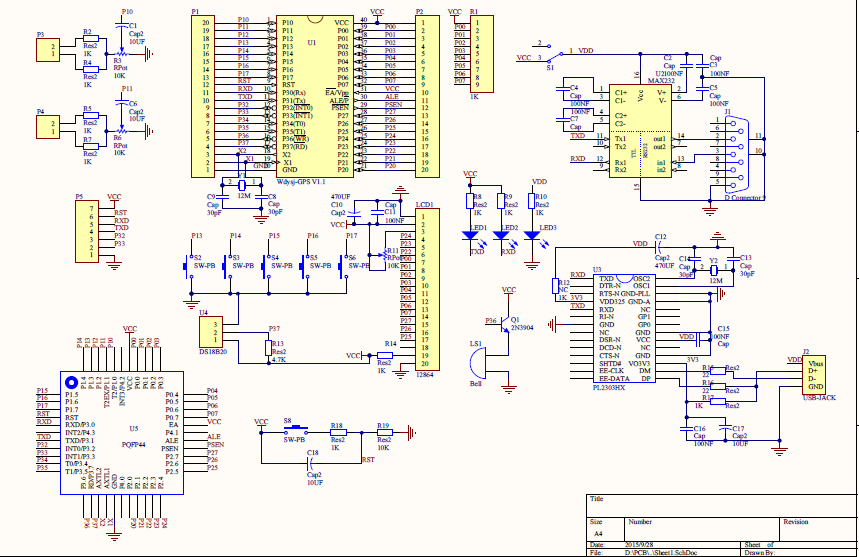Select the U4 DS18B20 sensor symbol
The width and height of the screenshot is (859, 557).
pyautogui.click(x=211, y=332)
